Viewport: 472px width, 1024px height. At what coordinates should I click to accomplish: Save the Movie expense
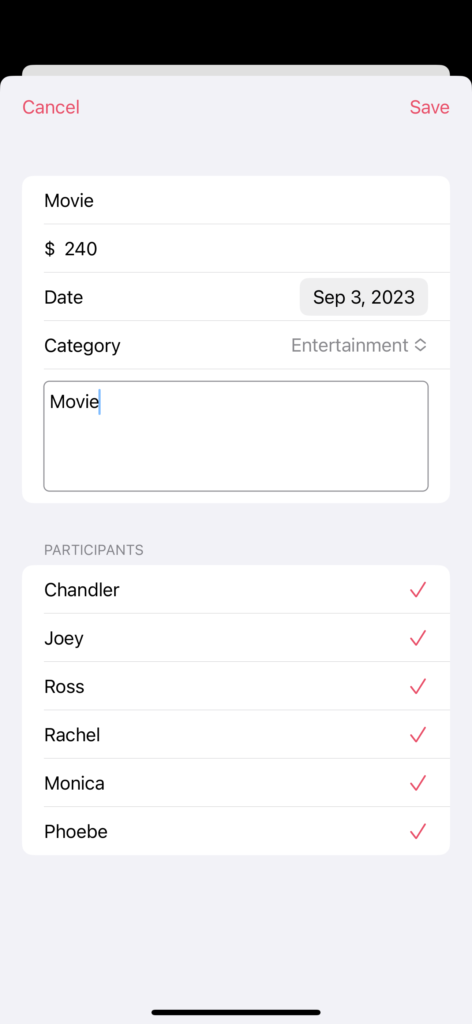[430, 107]
